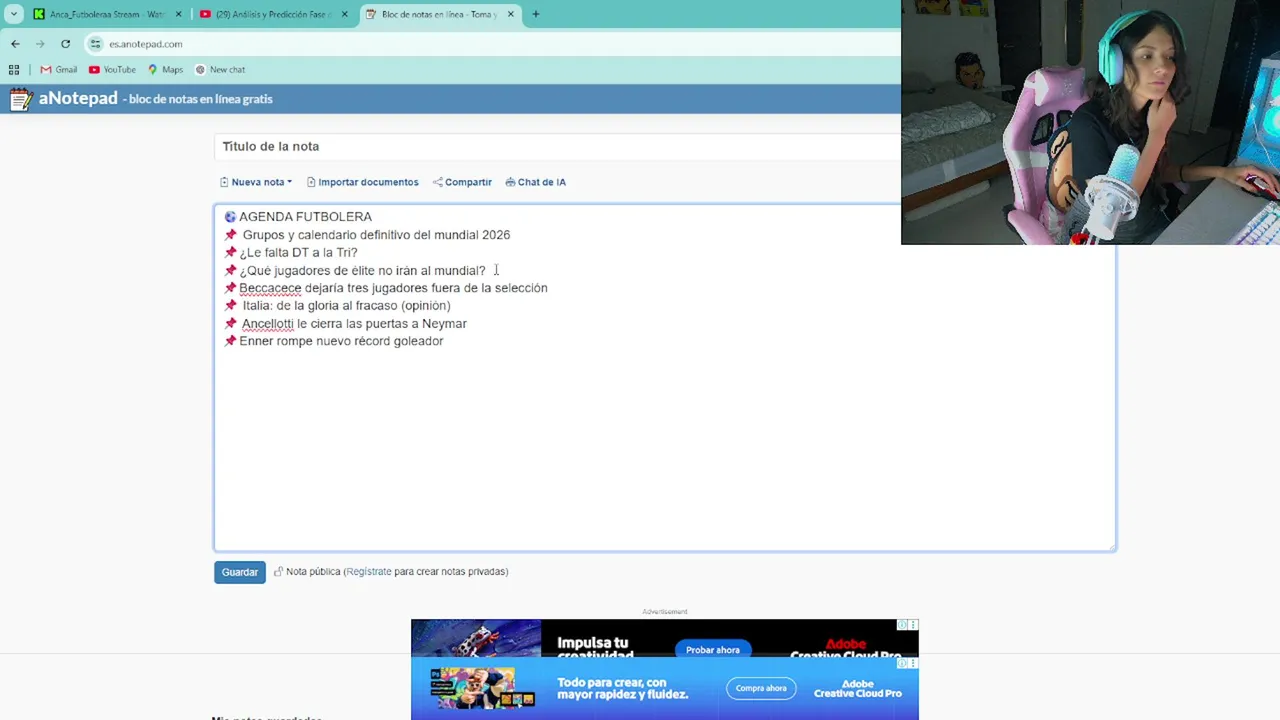Open the Regístrate link
The width and height of the screenshot is (1280, 720).
coord(369,572)
